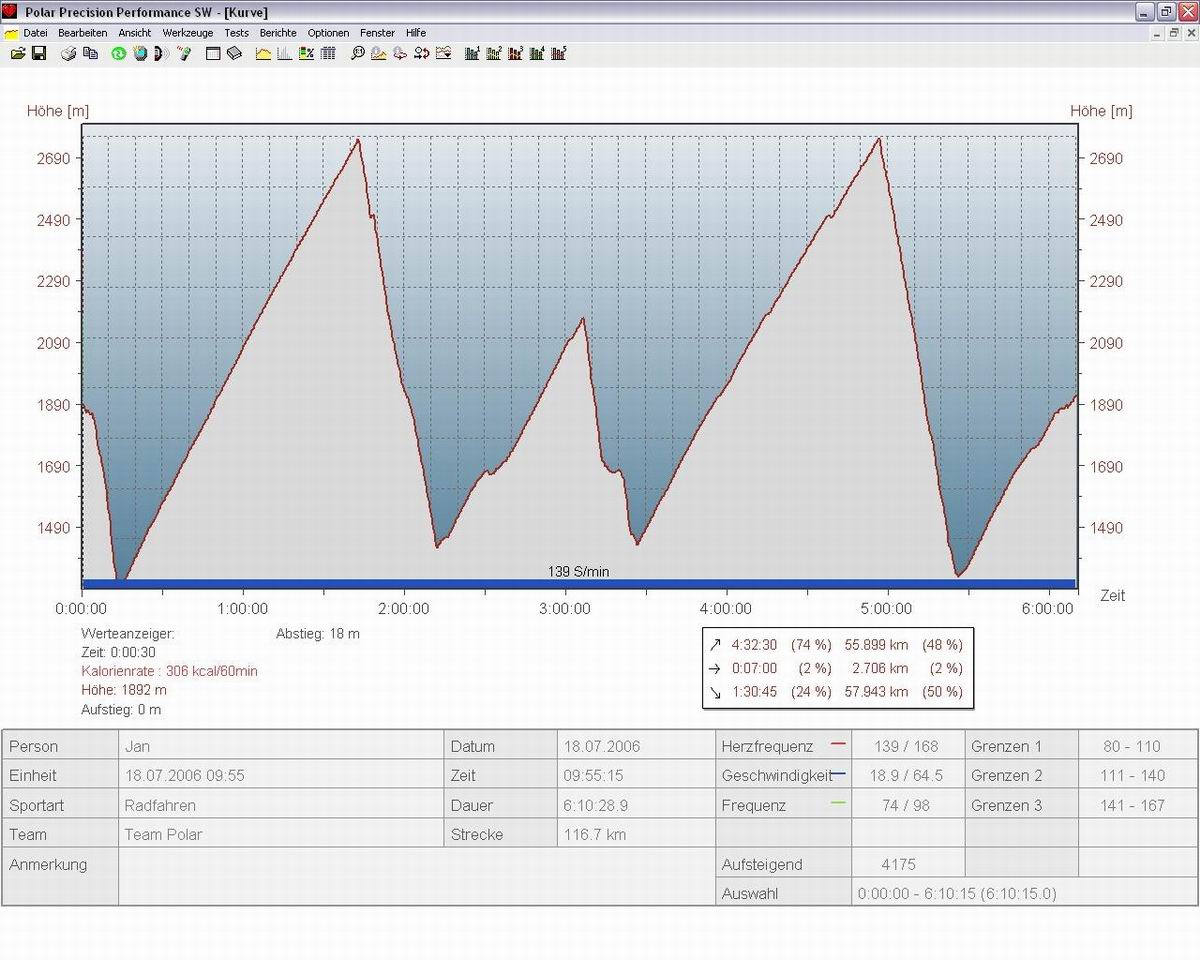Open the Hilfe menu
Image resolution: width=1200 pixels, height=960 pixels.
click(x=416, y=33)
